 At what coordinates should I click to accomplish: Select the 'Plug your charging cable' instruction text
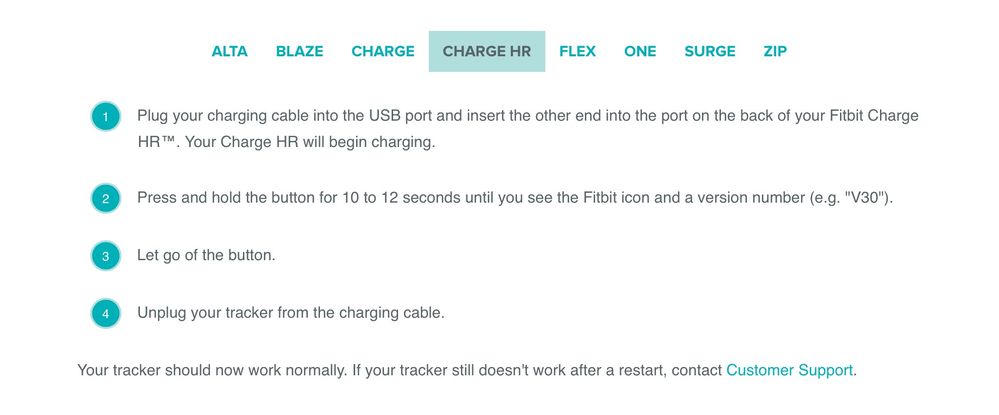528,129
